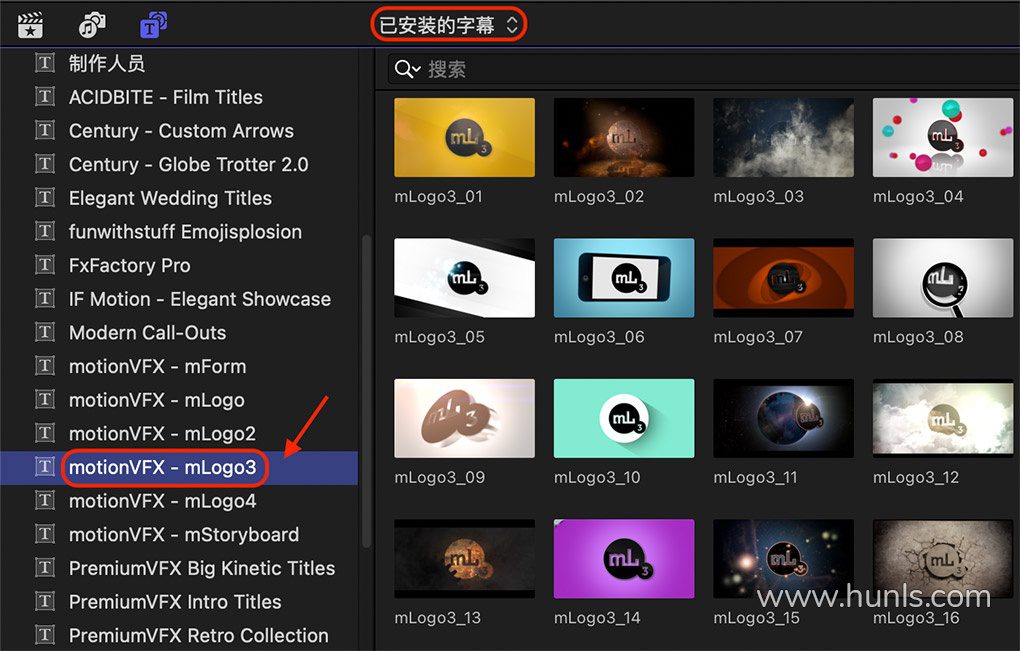Select motionVFX - mLogo3 category
Viewport: 1020px width, 651px height.
[x=179, y=468]
